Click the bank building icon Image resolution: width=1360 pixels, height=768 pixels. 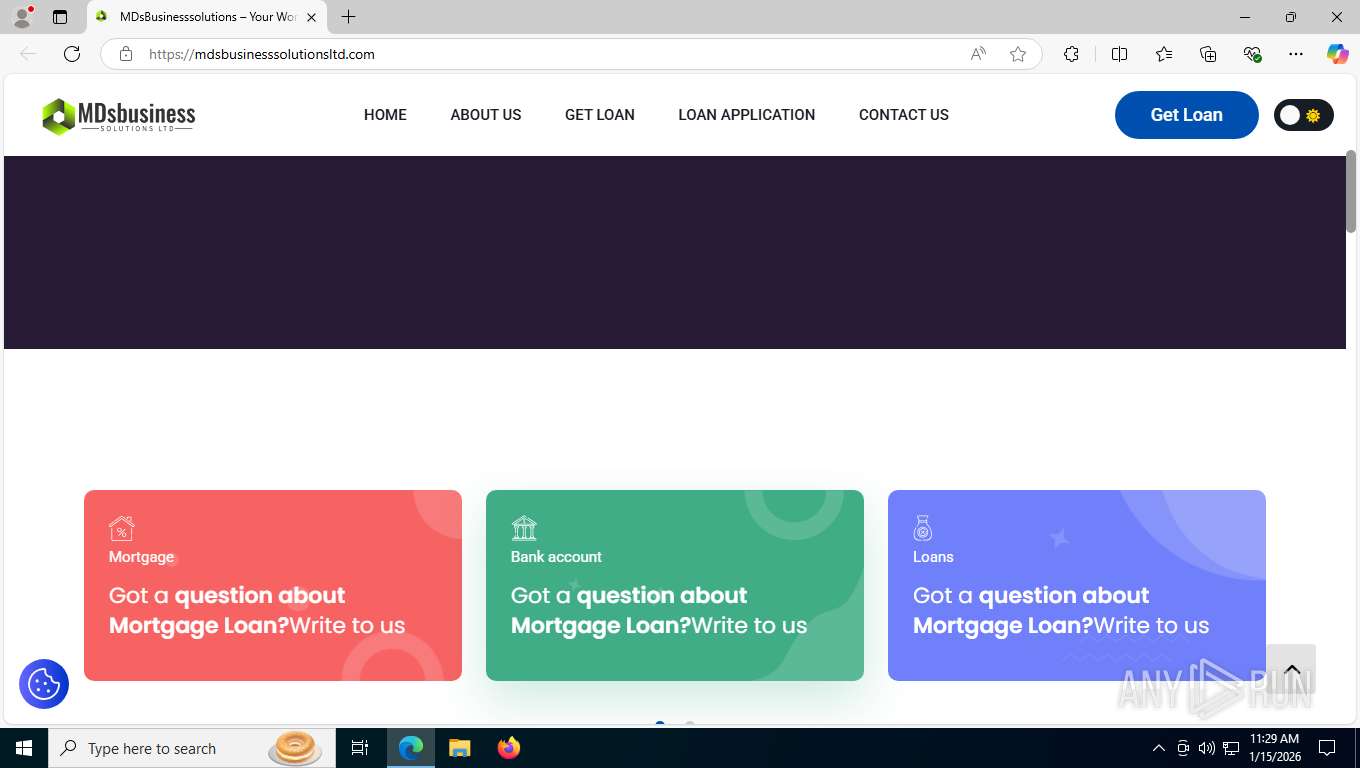click(524, 527)
